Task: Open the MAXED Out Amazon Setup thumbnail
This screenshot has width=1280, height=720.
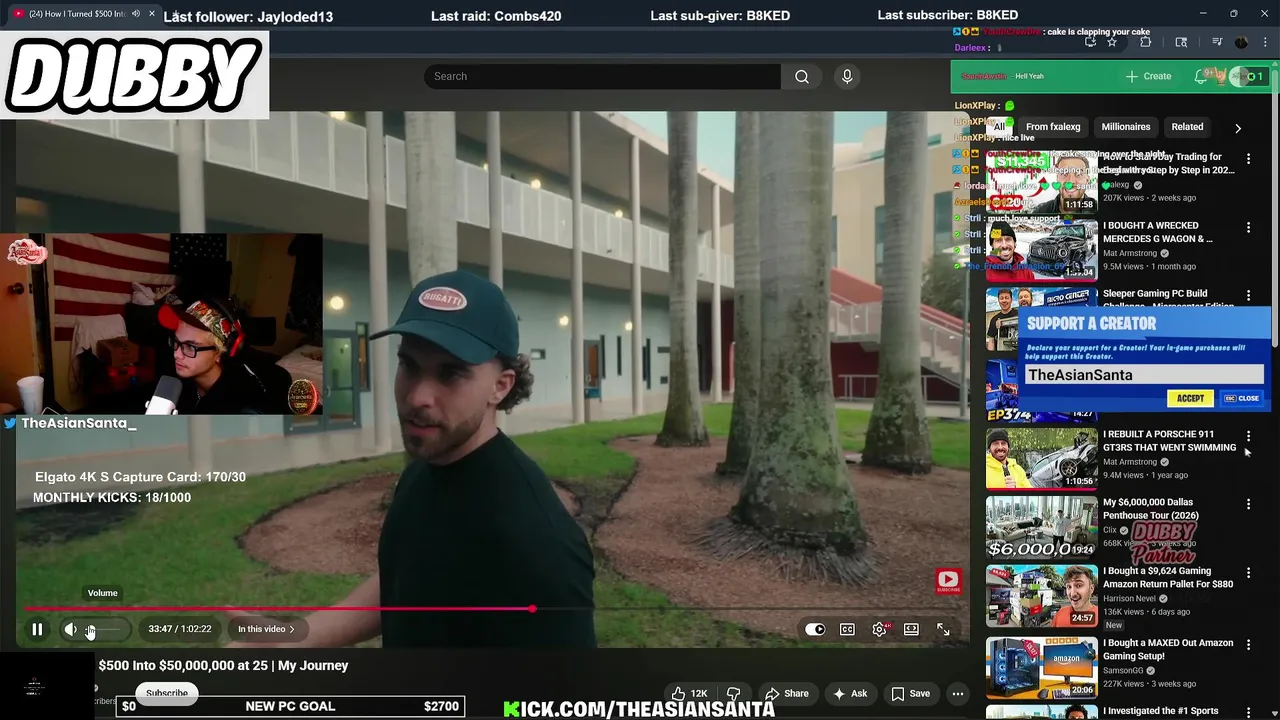Action: tap(1041, 667)
